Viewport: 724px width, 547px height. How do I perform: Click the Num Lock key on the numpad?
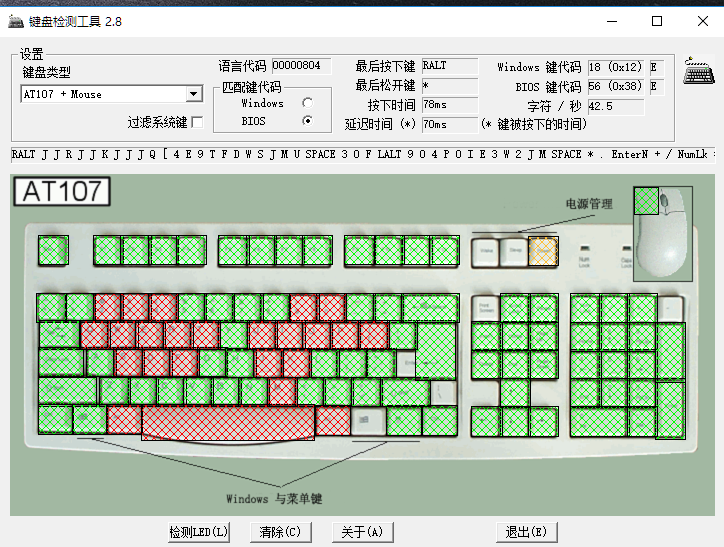585,308
